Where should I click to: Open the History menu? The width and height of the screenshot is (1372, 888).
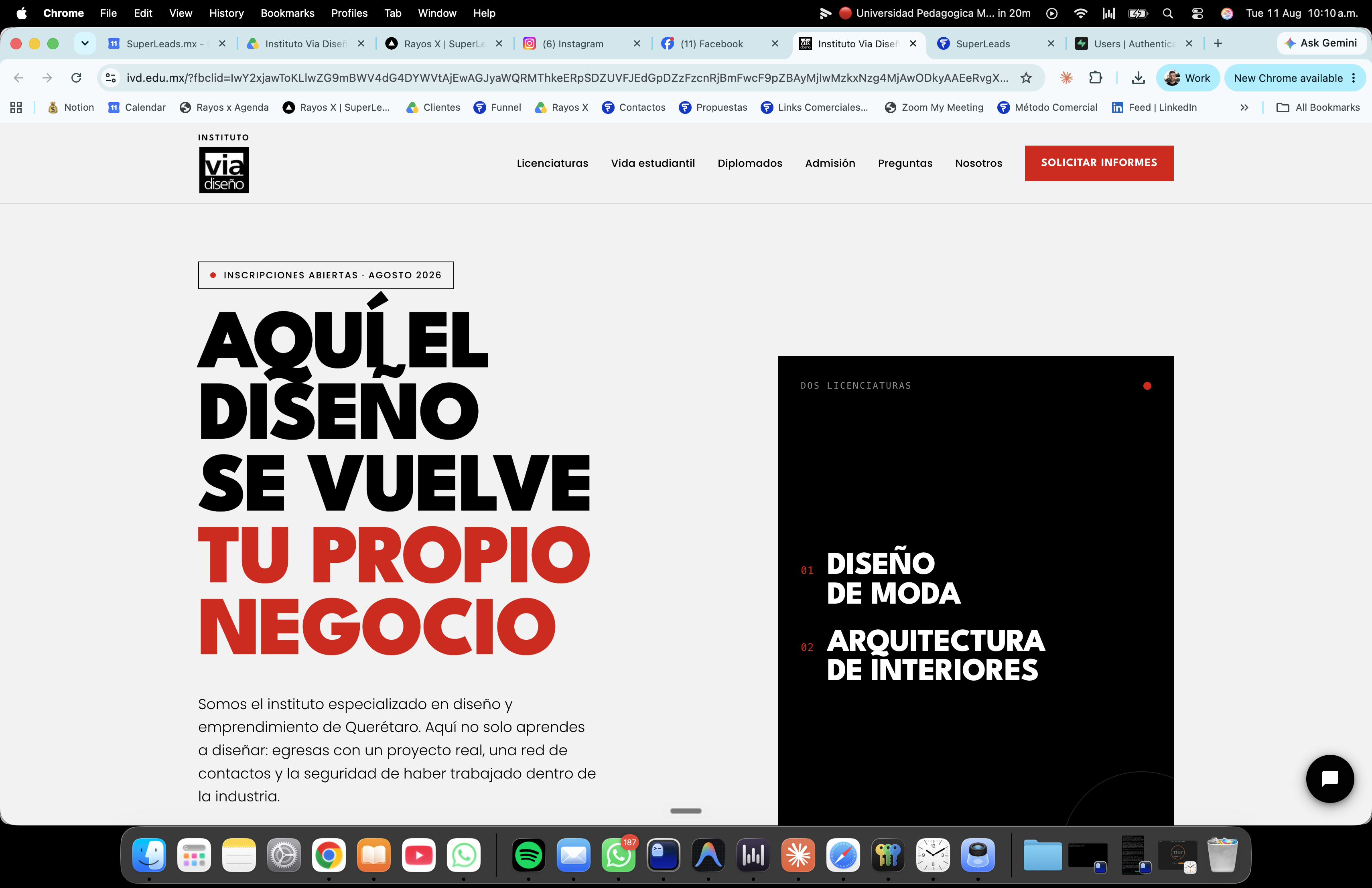pyautogui.click(x=226, y=13)
